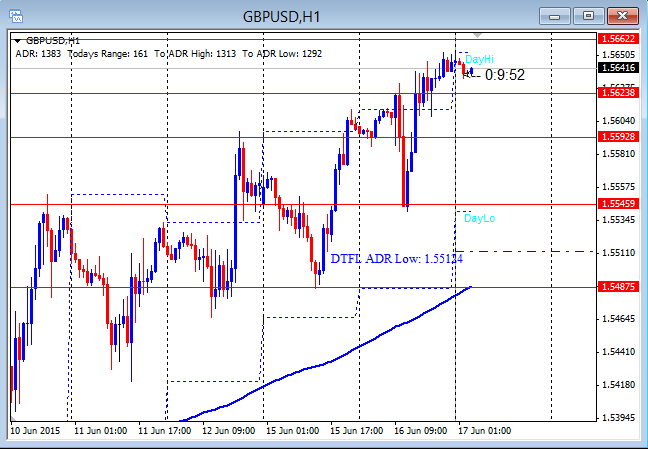Click the chart shift triangle marker at top
This screenshot has width=648, height=449.
(x=477, y=36)
